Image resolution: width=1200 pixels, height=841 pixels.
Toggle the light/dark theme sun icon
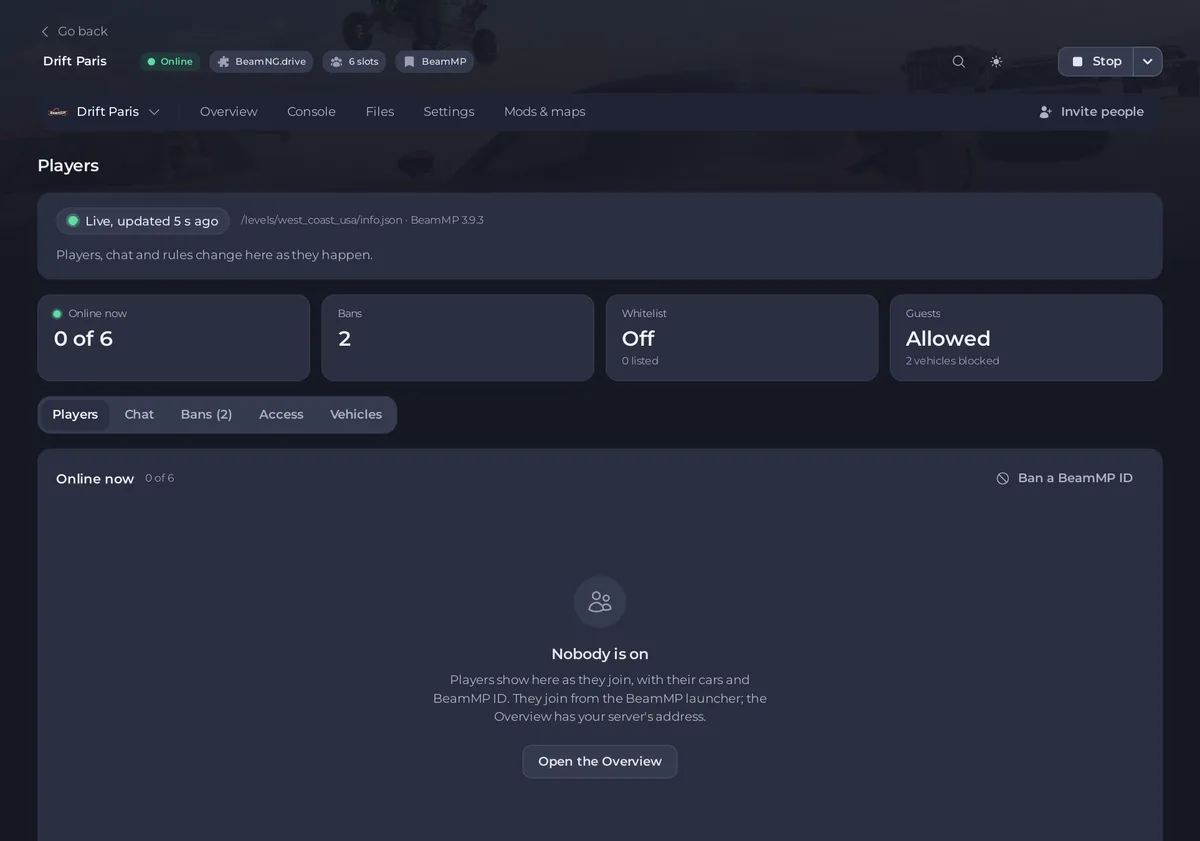point(996,62)
